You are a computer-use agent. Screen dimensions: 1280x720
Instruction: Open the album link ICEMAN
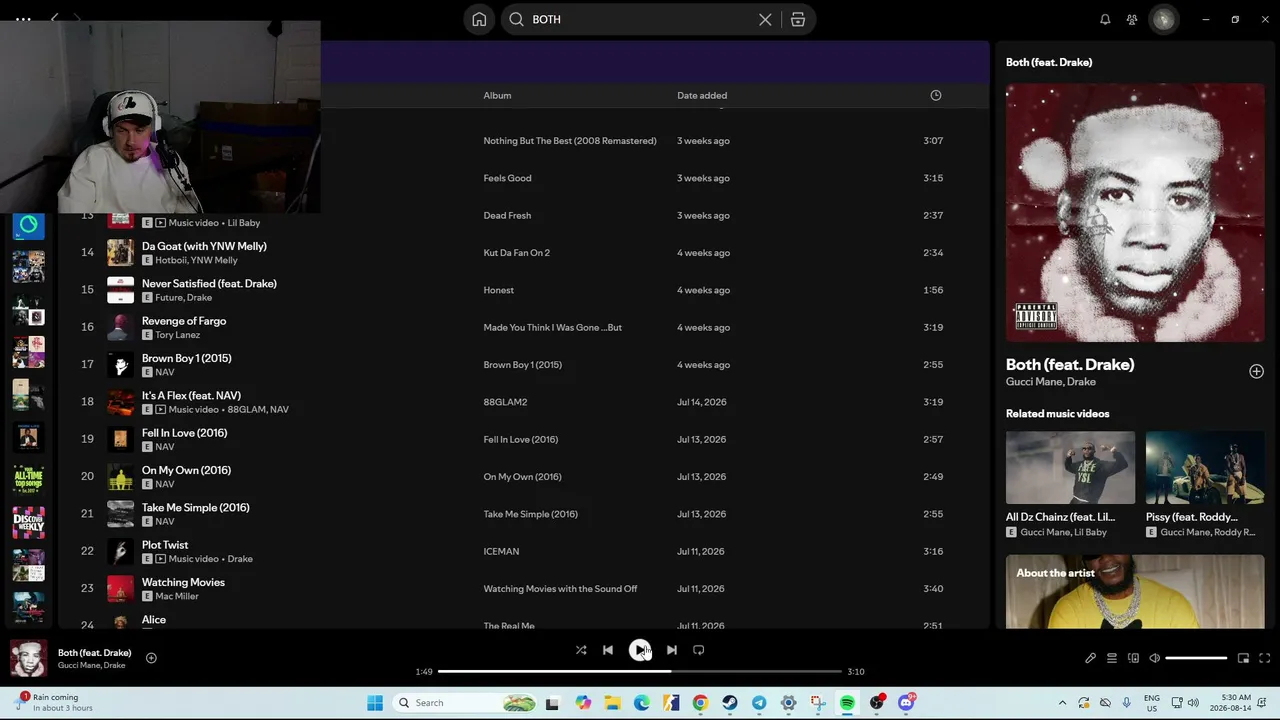501,551
